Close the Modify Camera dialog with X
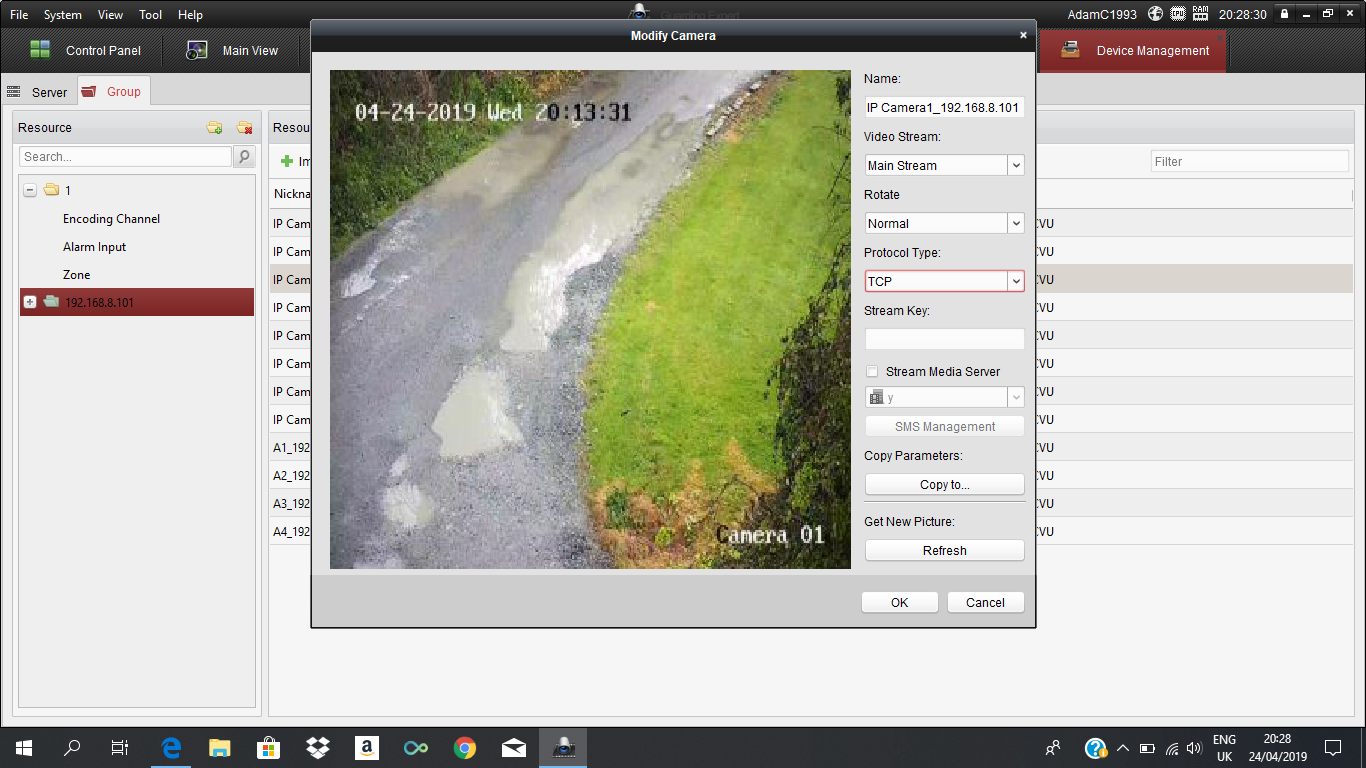Viewport: 1366px width, 768px height. [1023, 35]
